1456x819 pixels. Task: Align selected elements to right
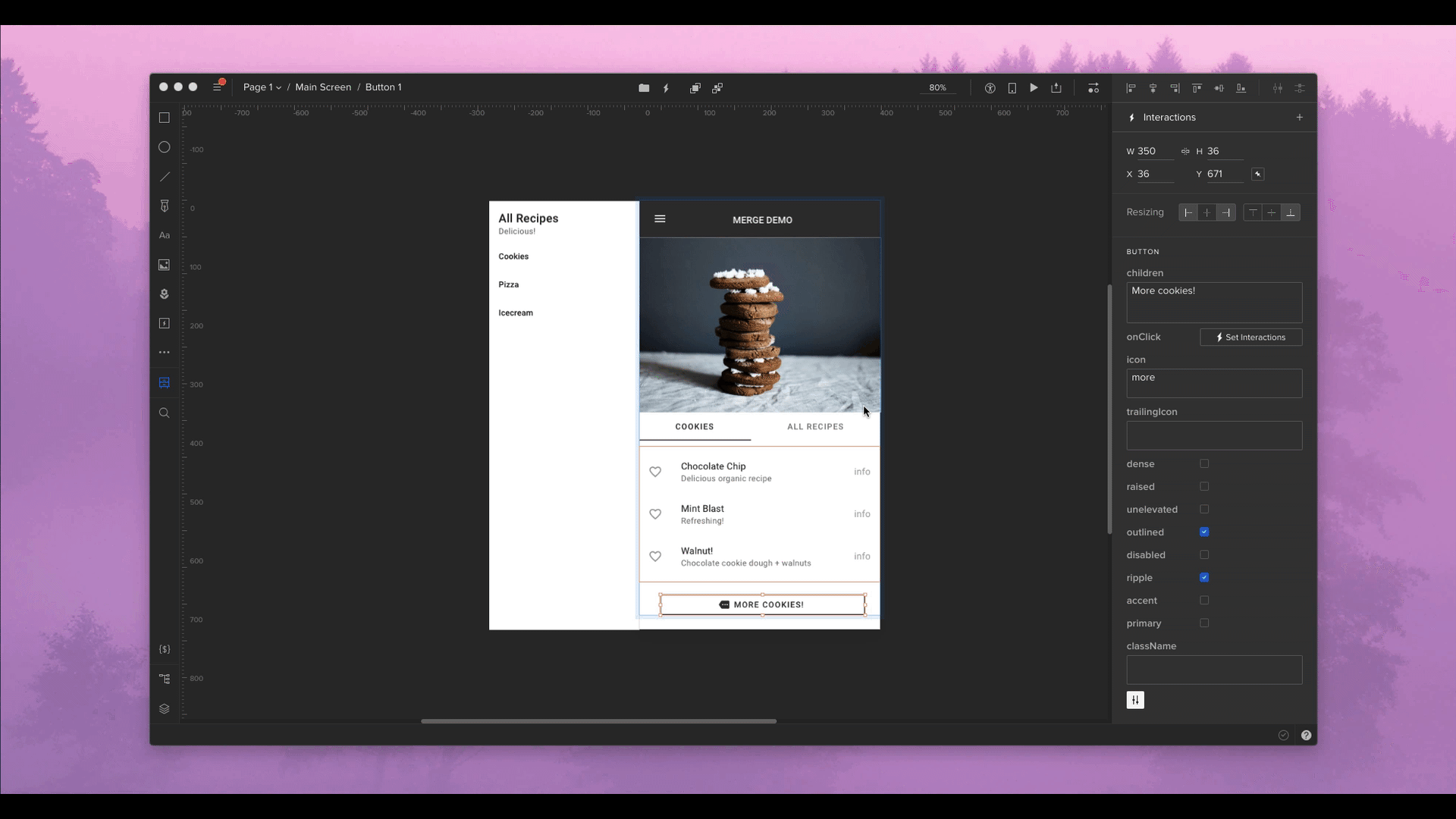(1175, 88)
